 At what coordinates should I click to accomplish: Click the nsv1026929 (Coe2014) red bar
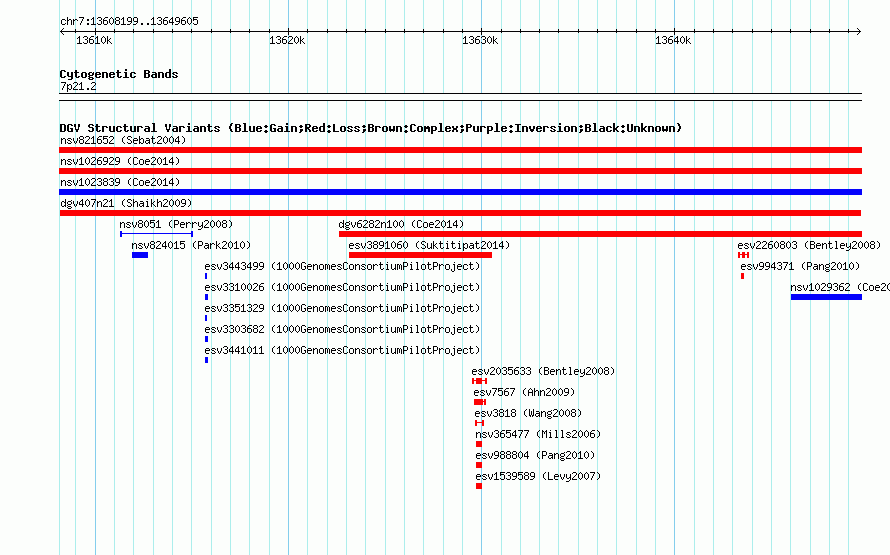click(460, 171)
